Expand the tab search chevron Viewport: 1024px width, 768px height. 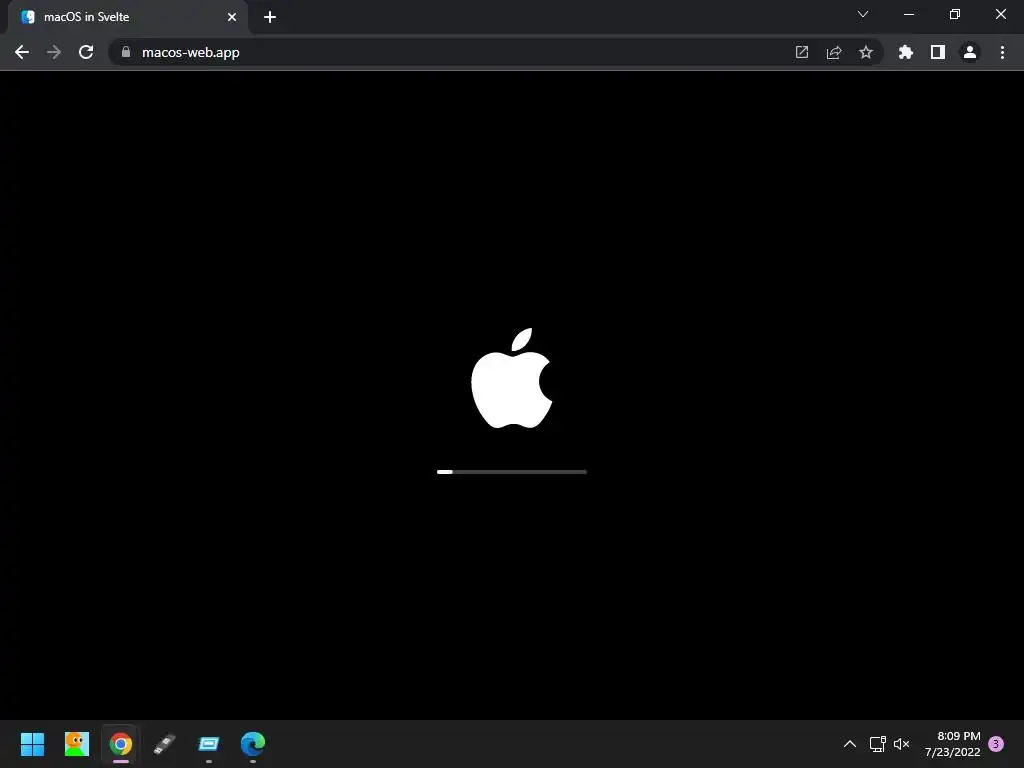point(863,14)
